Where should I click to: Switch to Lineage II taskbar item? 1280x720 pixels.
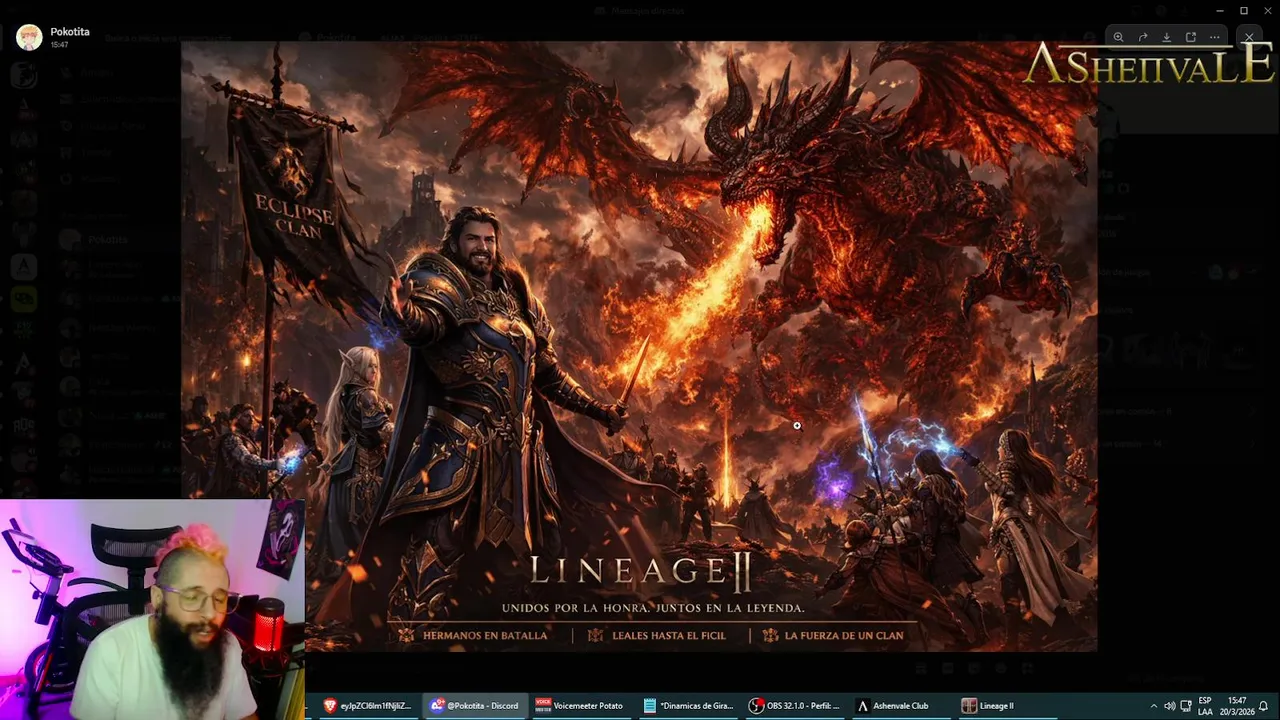[1008, 706]
